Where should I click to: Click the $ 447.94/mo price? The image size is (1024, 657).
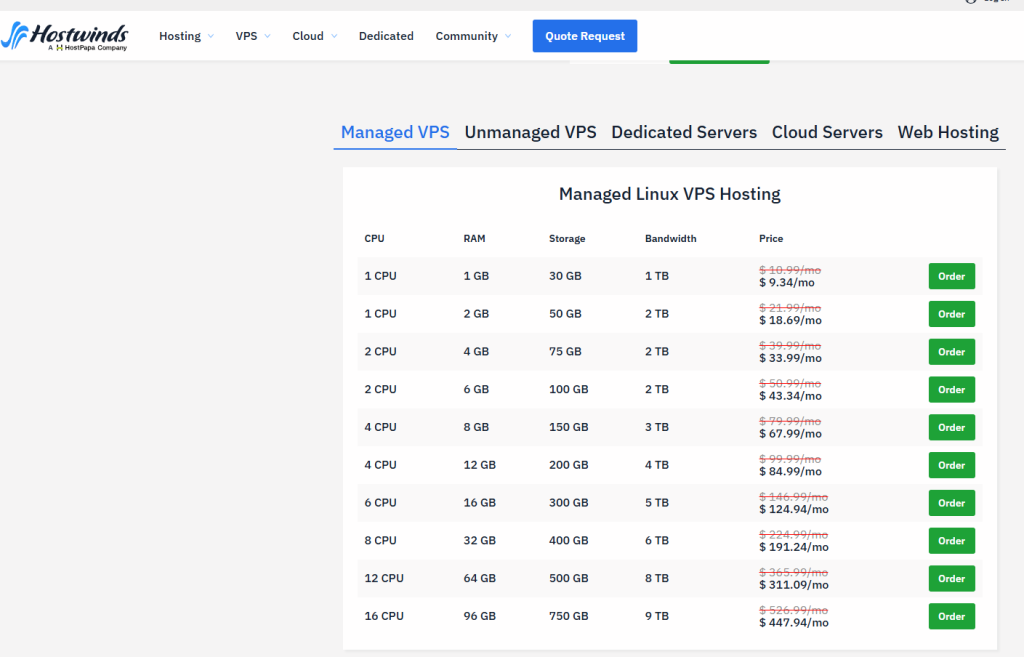point(793,623)
